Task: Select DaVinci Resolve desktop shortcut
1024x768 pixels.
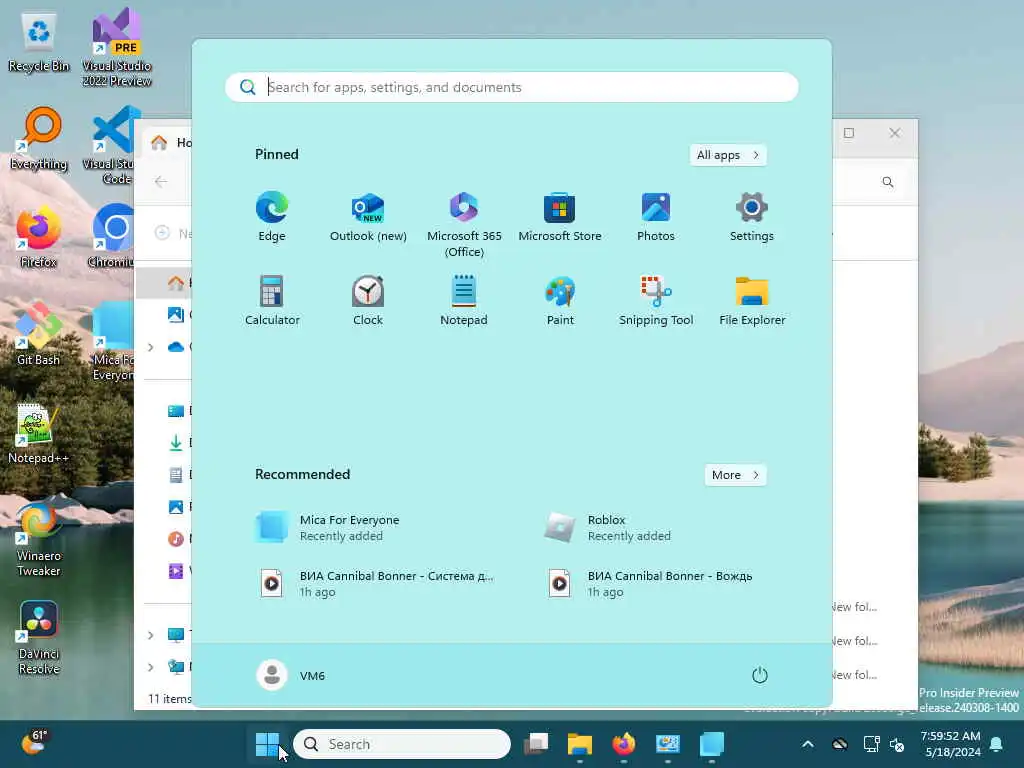Action: [39, 637]
